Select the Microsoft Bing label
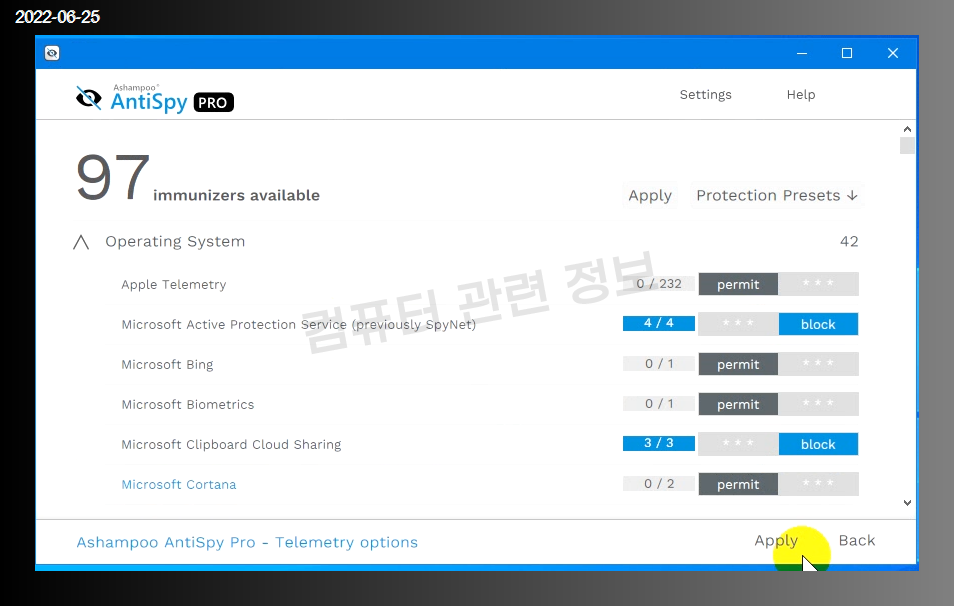The width and height of the screenshot is (954, 606). click(167, 364)
